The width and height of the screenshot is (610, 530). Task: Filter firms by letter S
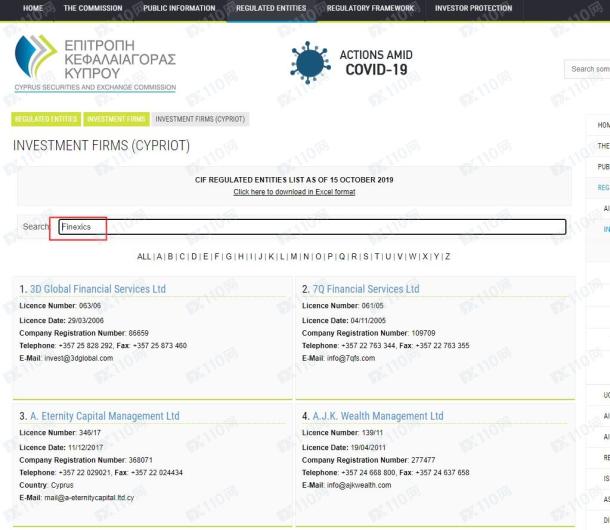(366, 256)
